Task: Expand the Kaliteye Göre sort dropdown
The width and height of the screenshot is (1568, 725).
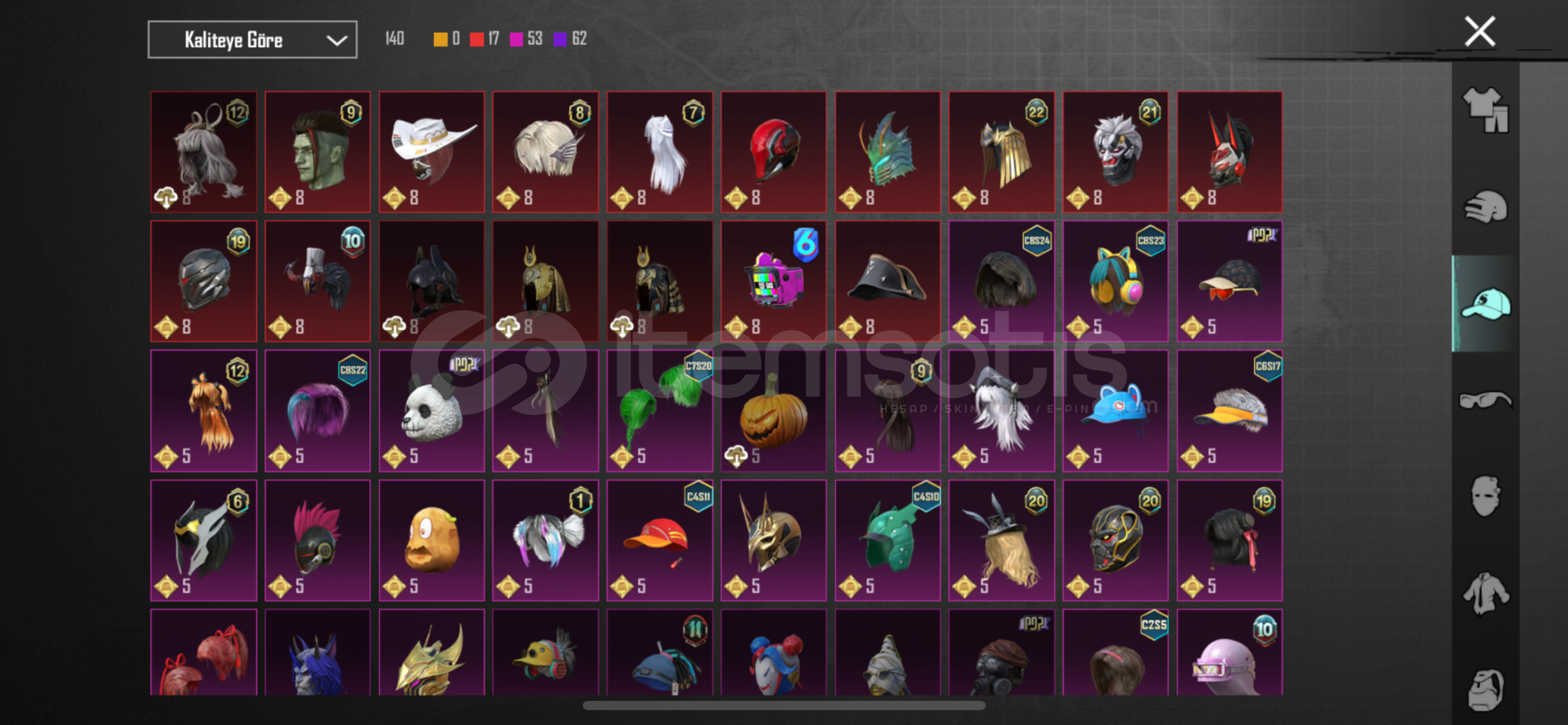Action: pyautogui.click(x=252, y=40)
